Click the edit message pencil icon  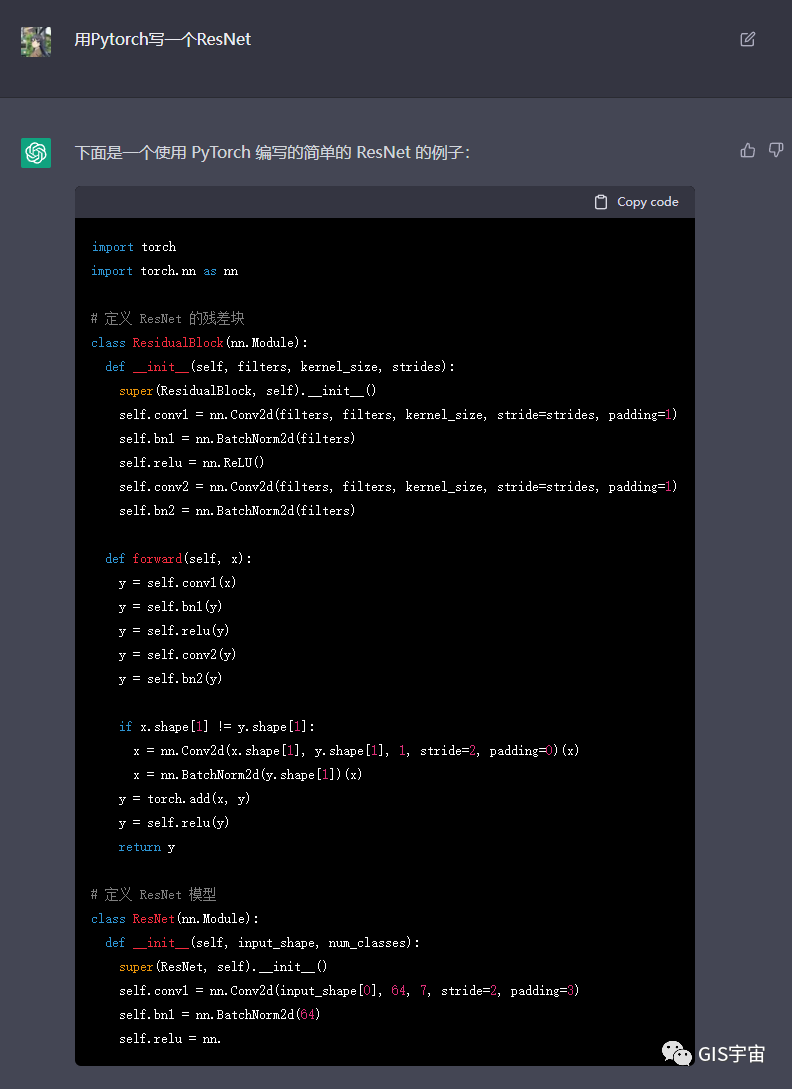(748, 39)
